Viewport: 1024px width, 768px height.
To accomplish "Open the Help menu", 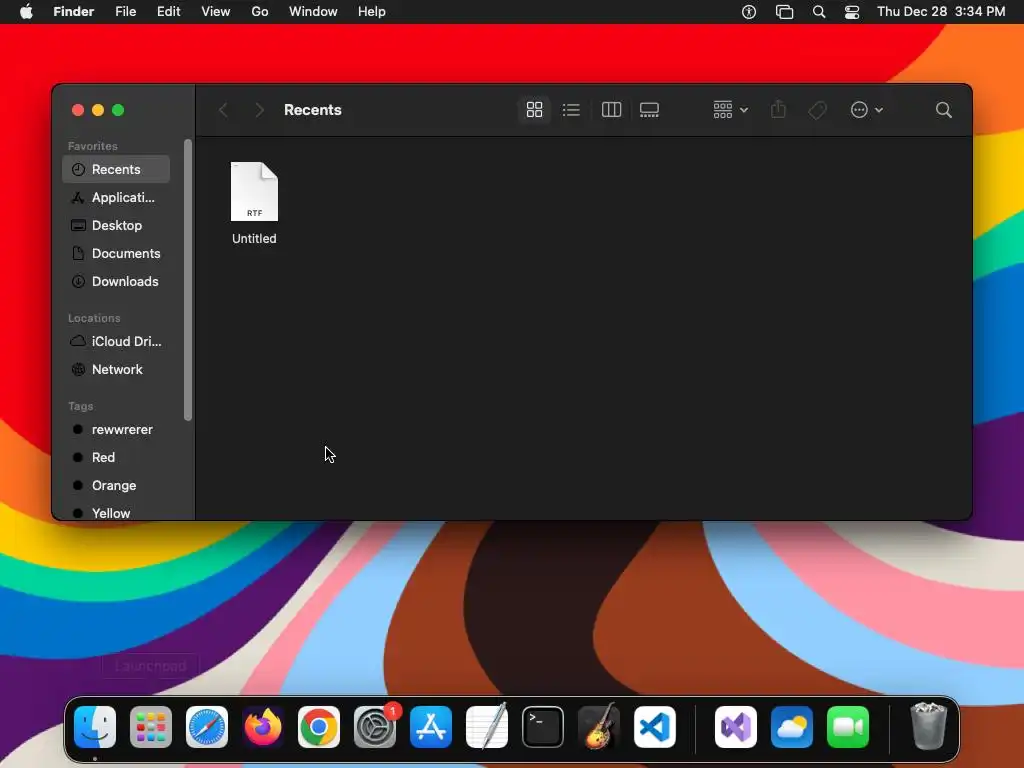I will tap(372, 12).
